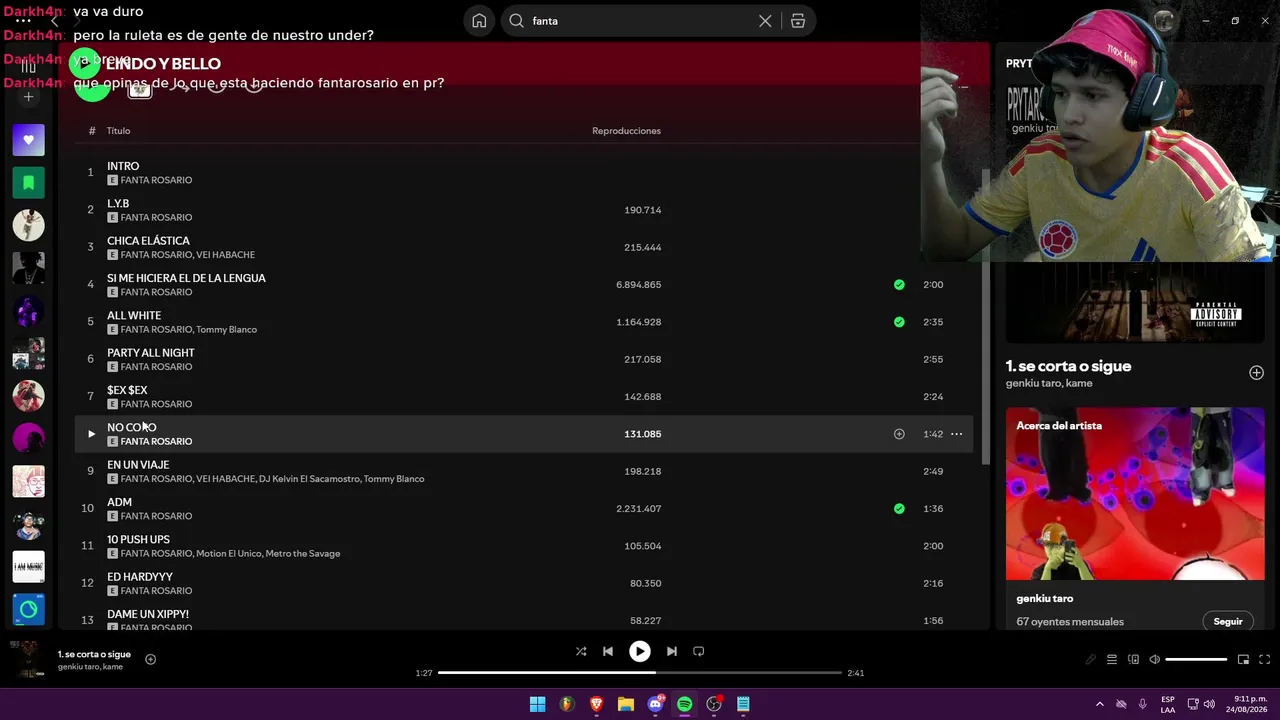Viewport: 1280px width, 720px height.
Task: Click the main Play button in player bar
Action: (640, 652)
